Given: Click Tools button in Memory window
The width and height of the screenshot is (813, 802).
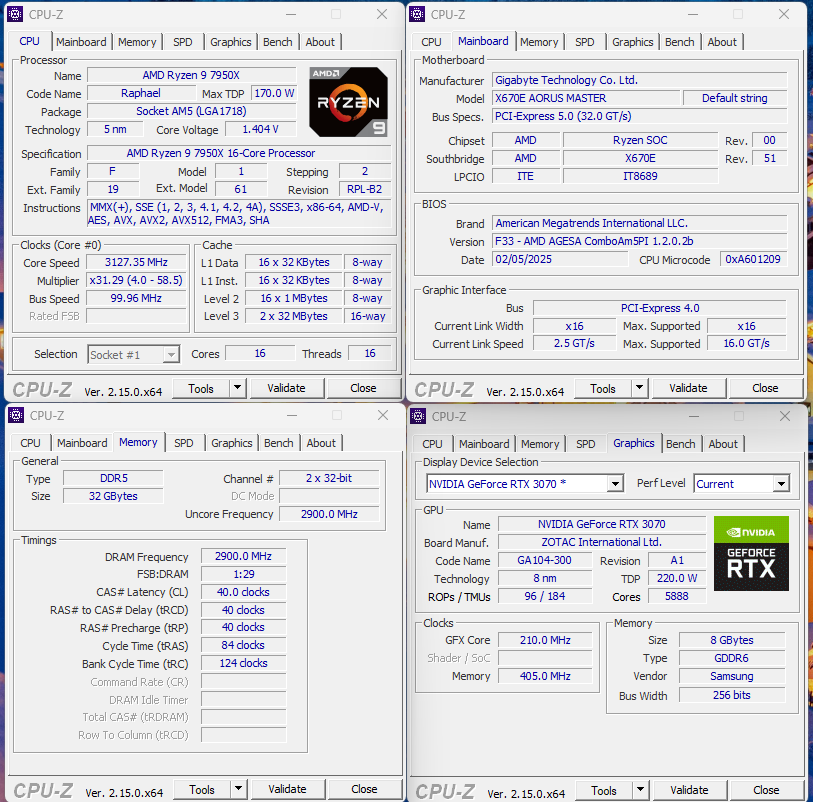Looking at the screenshot, I should pyautogui.click(x=202, y=789).
